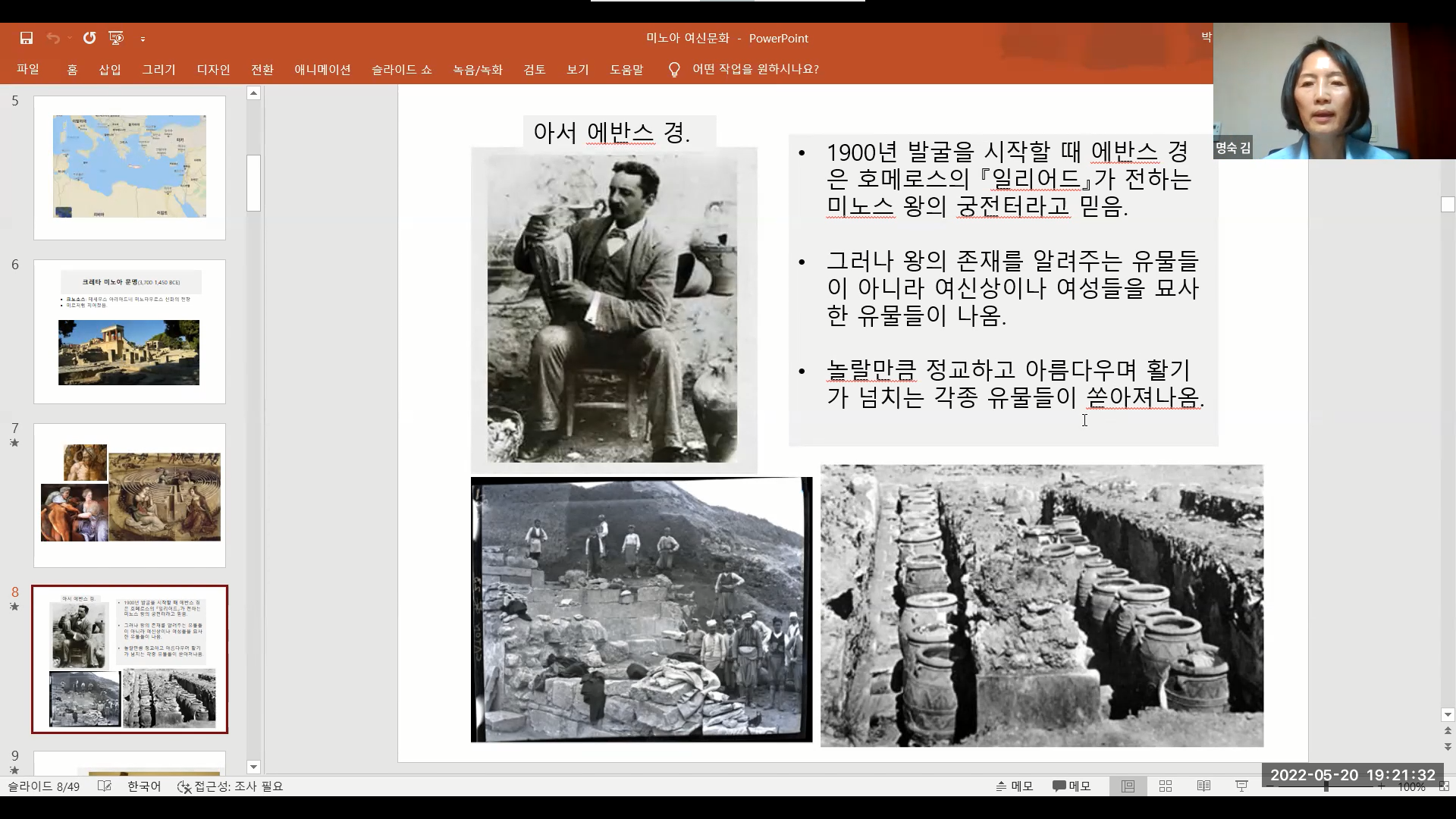Viewport: 1456px width, 819px height.
Task: Open the undo history dropdown arrow
Action: (x=70, y=38)
